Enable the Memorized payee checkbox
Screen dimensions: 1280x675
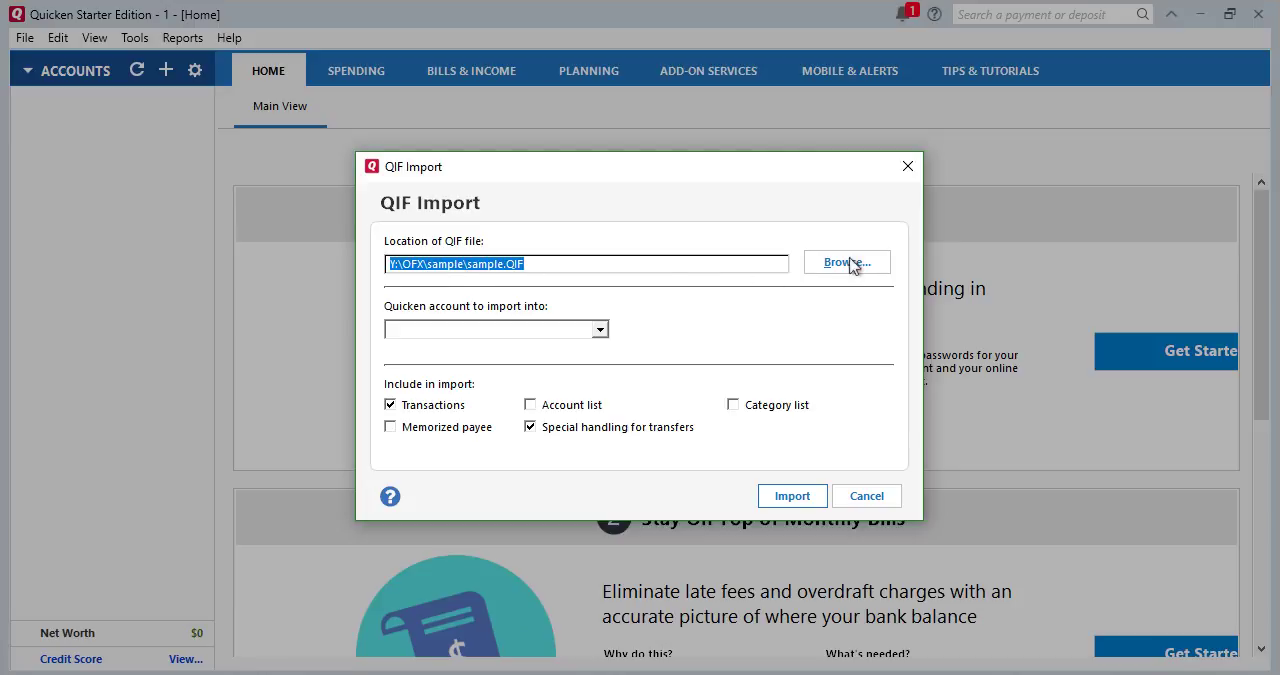pos(390,426)
